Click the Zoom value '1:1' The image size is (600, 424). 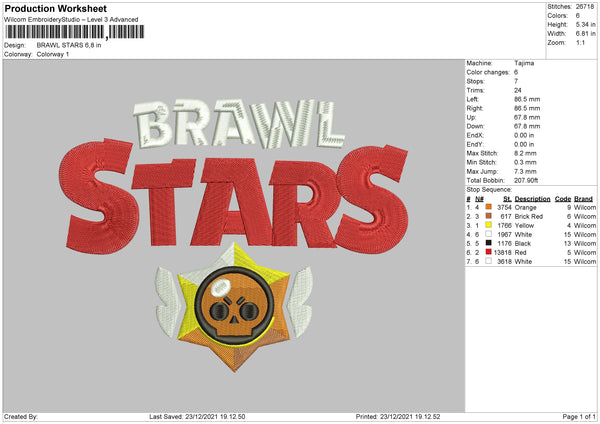coord(580,42)
